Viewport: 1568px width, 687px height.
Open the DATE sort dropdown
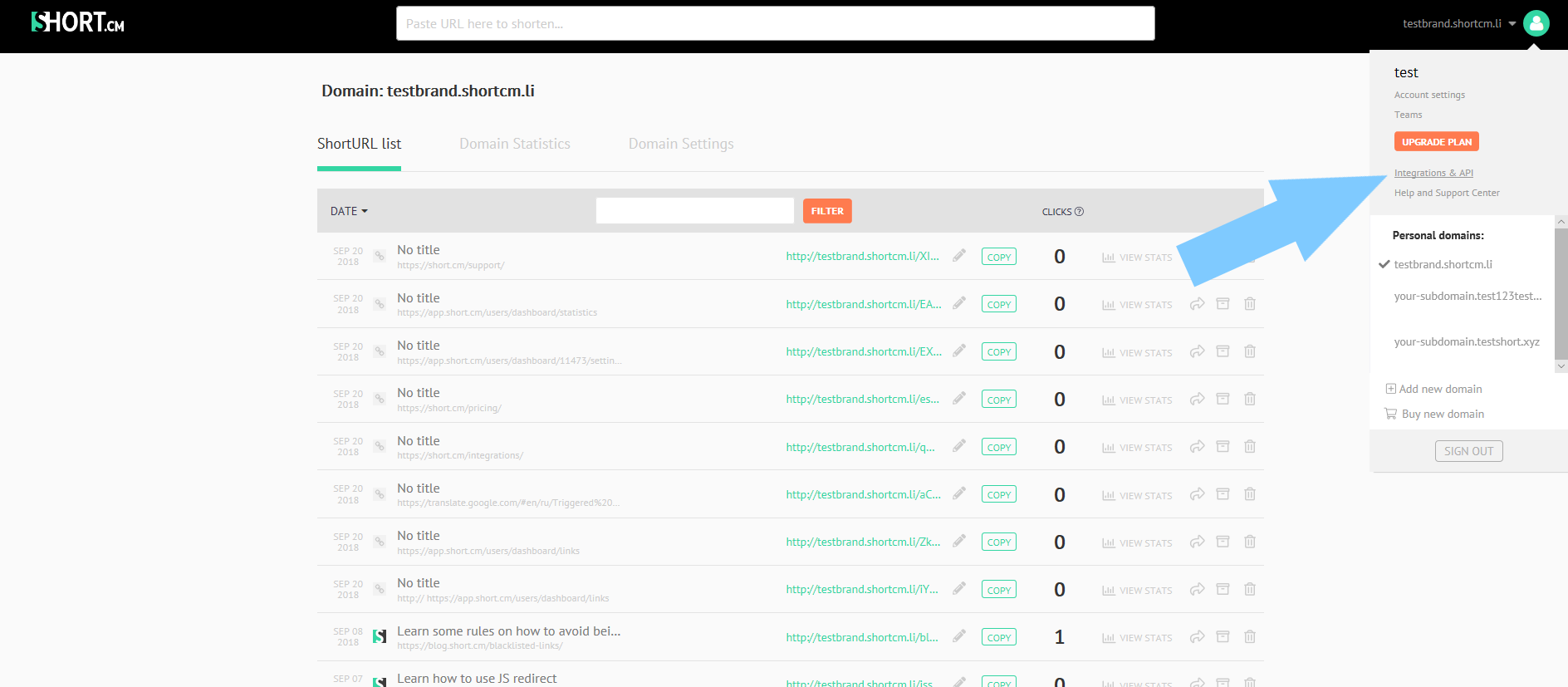click(x=349, y=211)
